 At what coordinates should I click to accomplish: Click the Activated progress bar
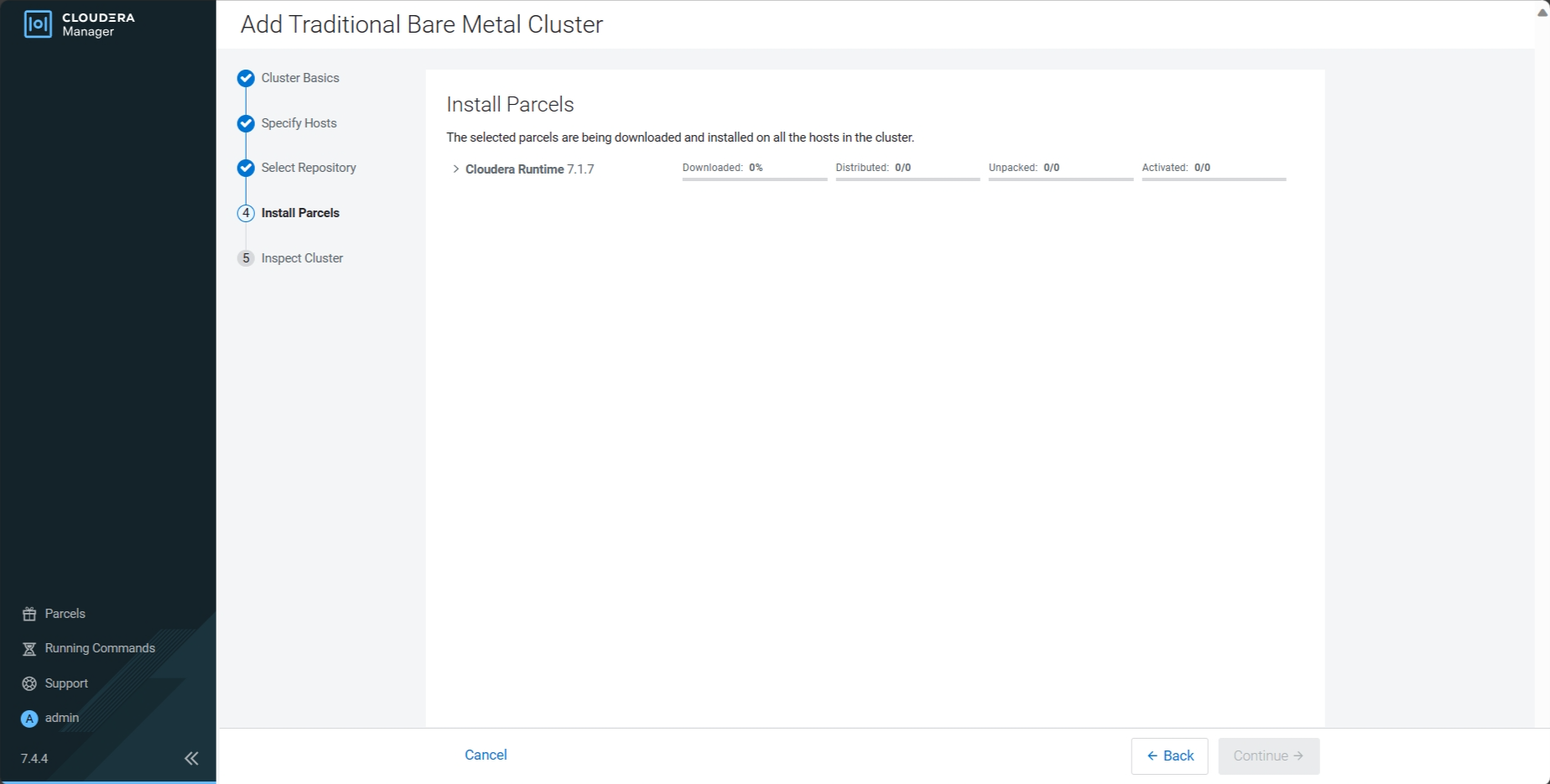click(1214, 179)
